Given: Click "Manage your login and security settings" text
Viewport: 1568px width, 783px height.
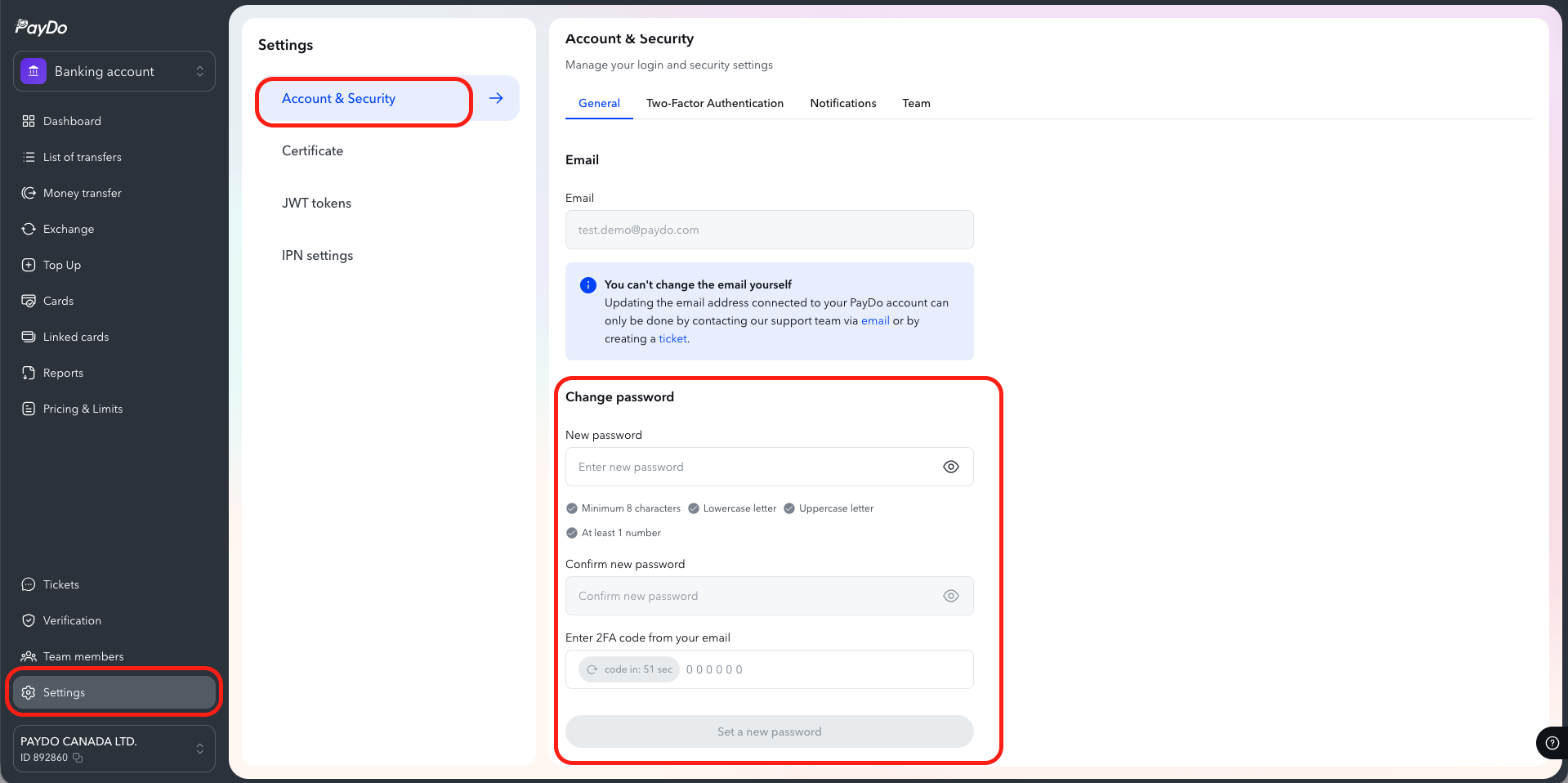Looking at the screenshot, I should pos(669,65).
